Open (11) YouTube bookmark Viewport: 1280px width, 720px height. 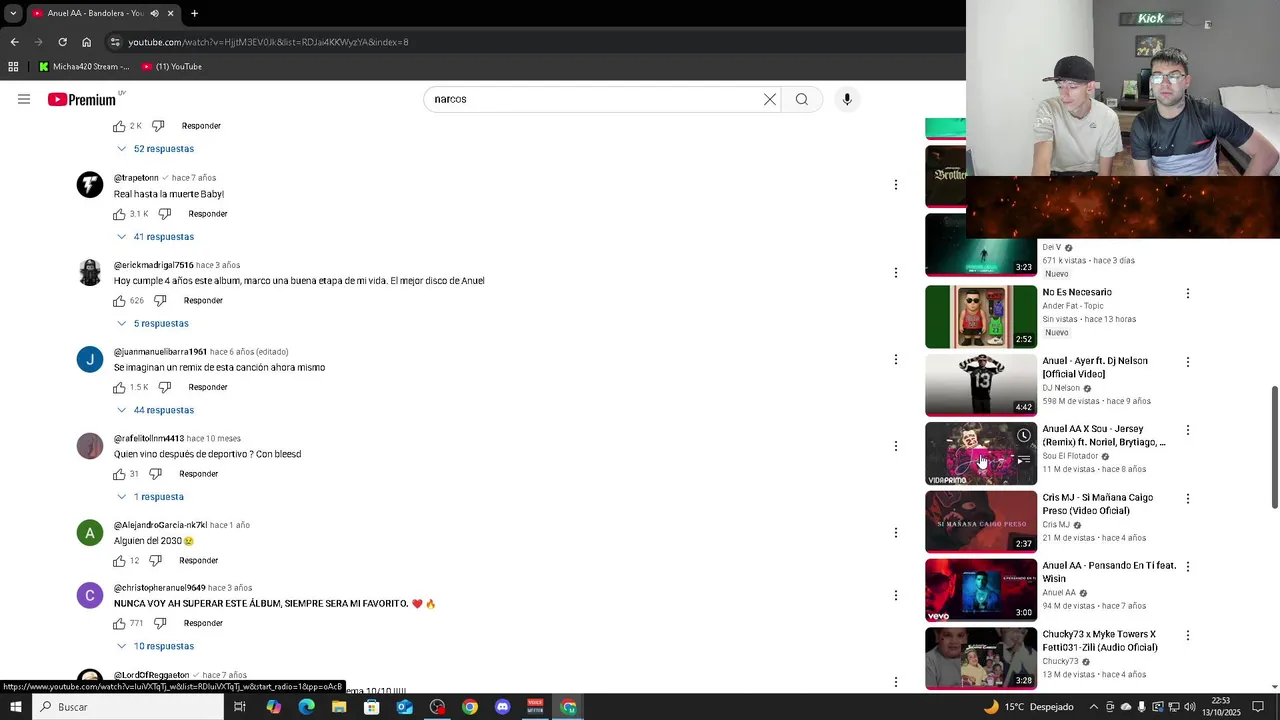(172, 67)
